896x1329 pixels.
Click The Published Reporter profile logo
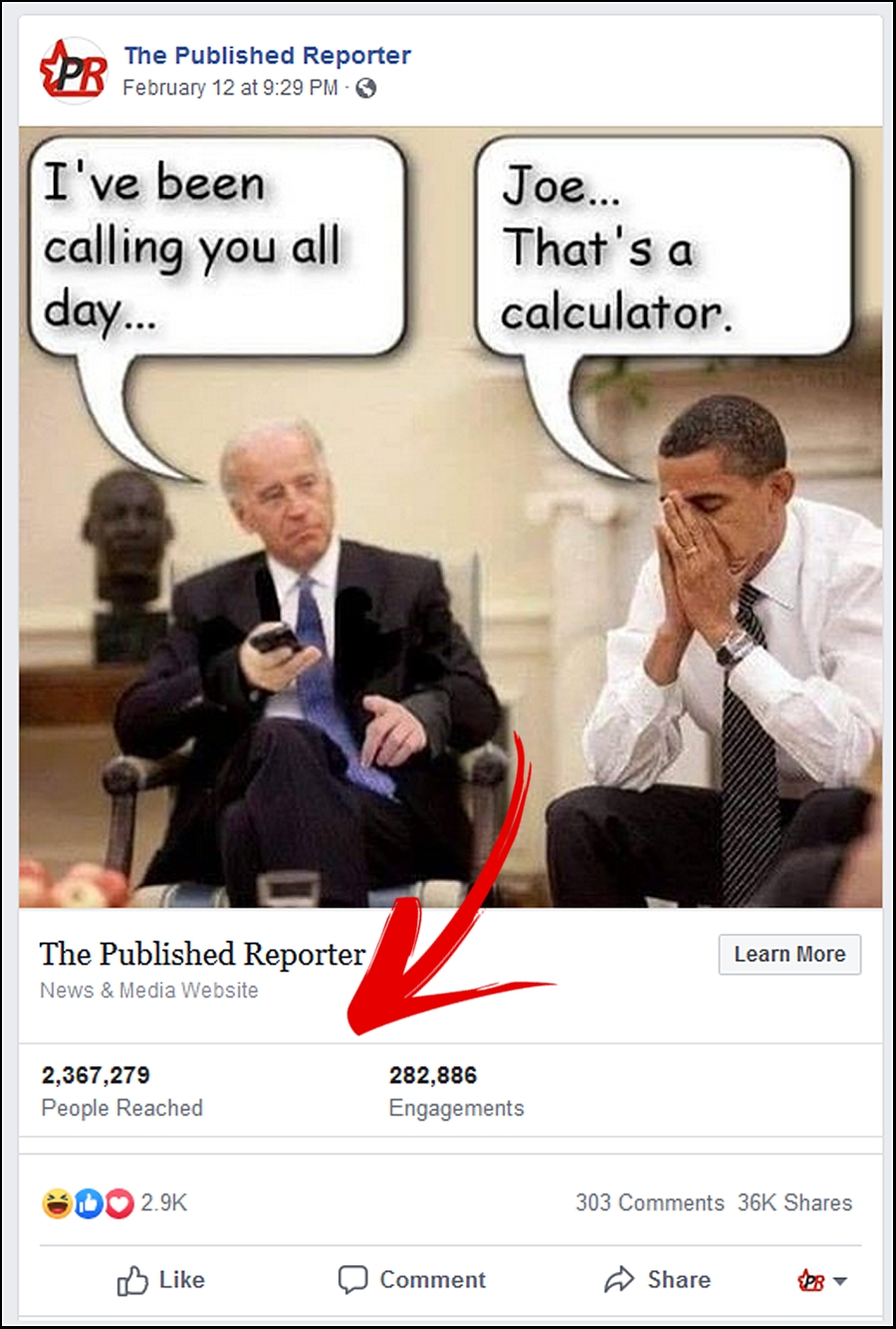(73, 71)
